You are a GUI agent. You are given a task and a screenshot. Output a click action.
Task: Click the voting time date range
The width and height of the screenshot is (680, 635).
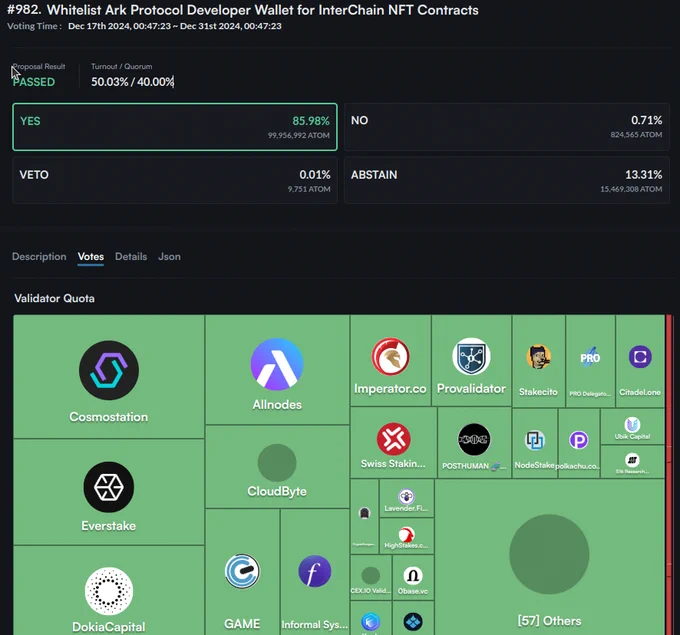[175, 26]
